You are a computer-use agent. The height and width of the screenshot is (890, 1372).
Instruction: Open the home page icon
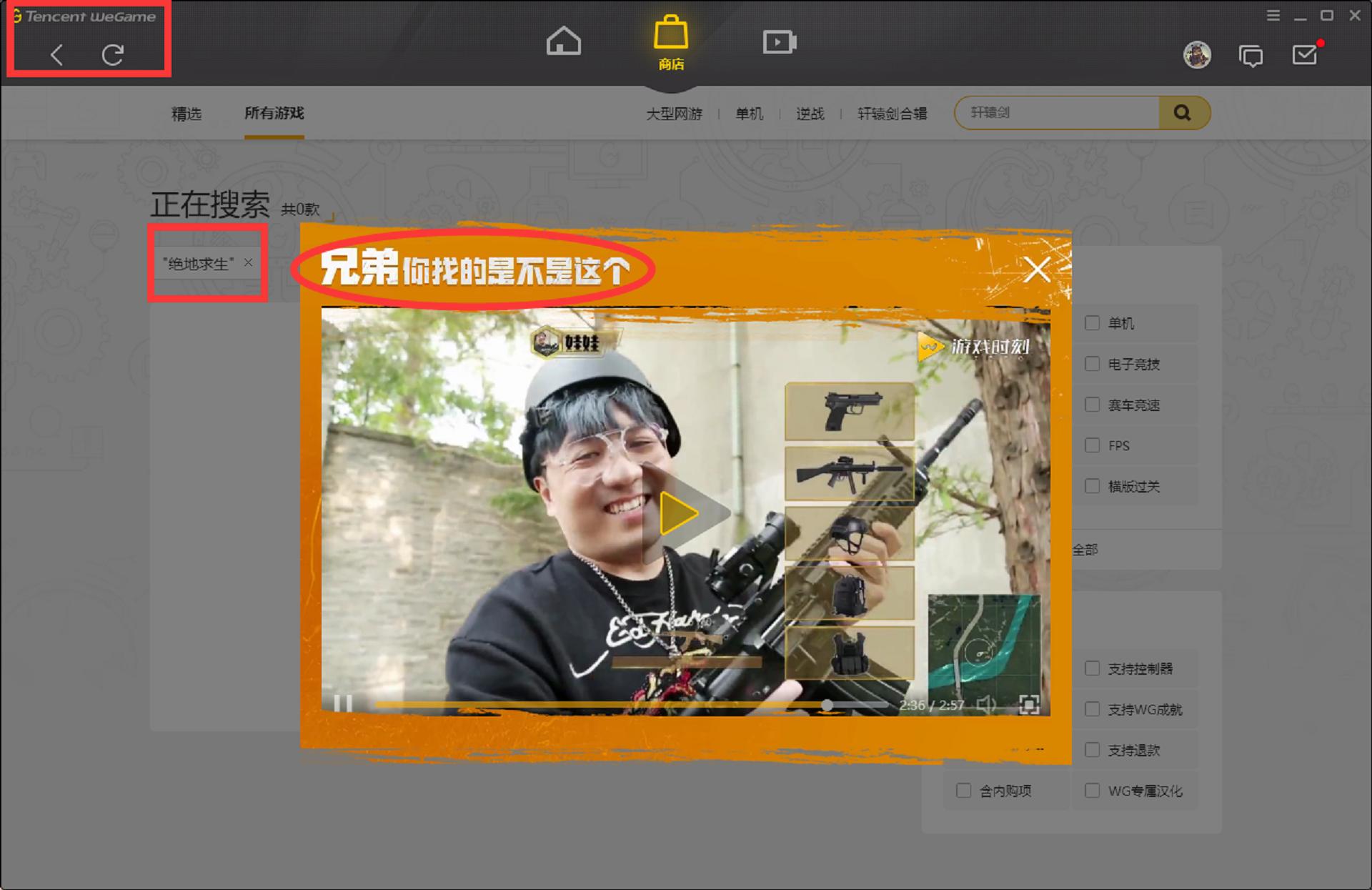click(563, 41)
